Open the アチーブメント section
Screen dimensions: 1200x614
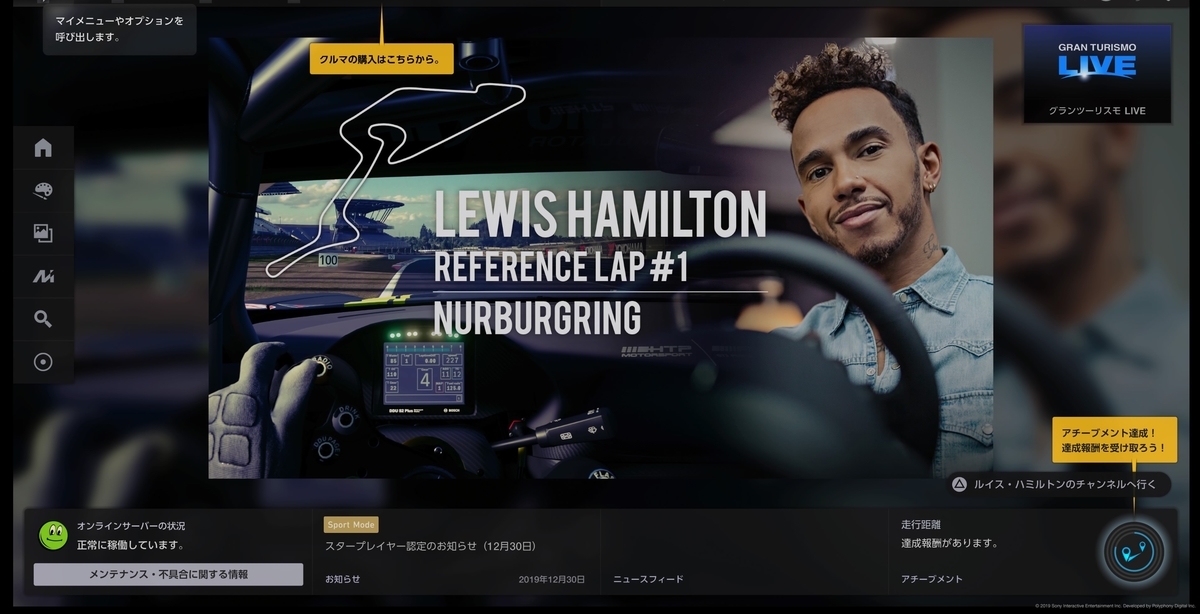931,579
